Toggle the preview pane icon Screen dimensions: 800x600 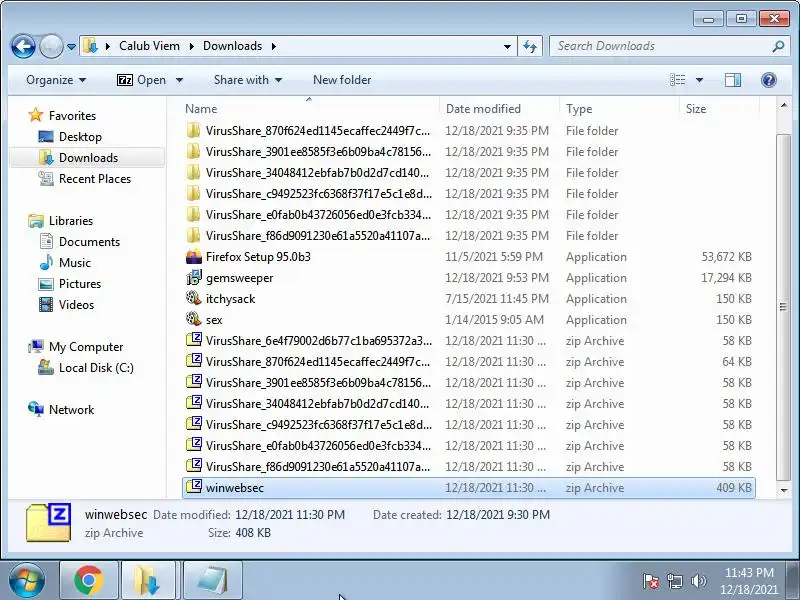click(x=733, y=80)
